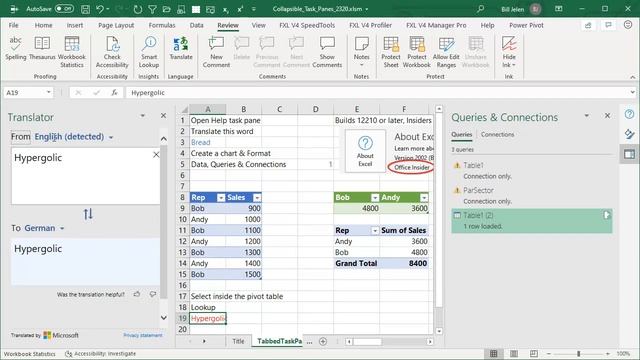640x360 pixels.
Task: Click the Office Insider button
Action: pos(411,167)
